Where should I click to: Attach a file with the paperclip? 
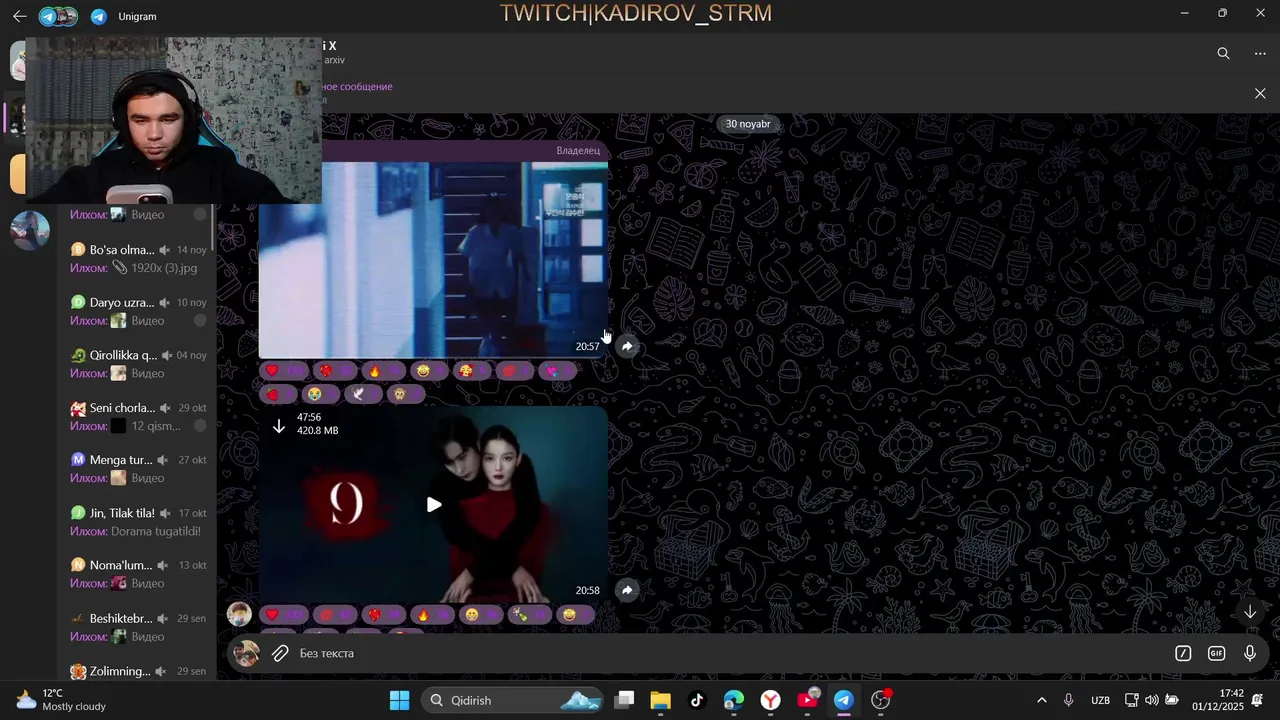[281, 653]
